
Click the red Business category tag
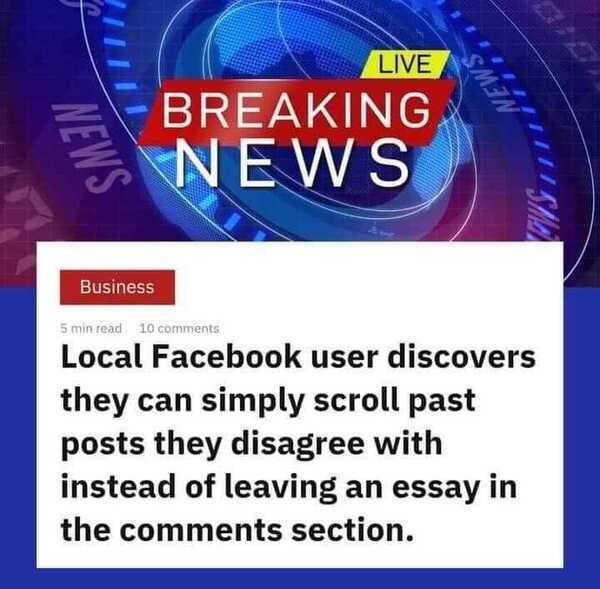[x=117, y=287]
